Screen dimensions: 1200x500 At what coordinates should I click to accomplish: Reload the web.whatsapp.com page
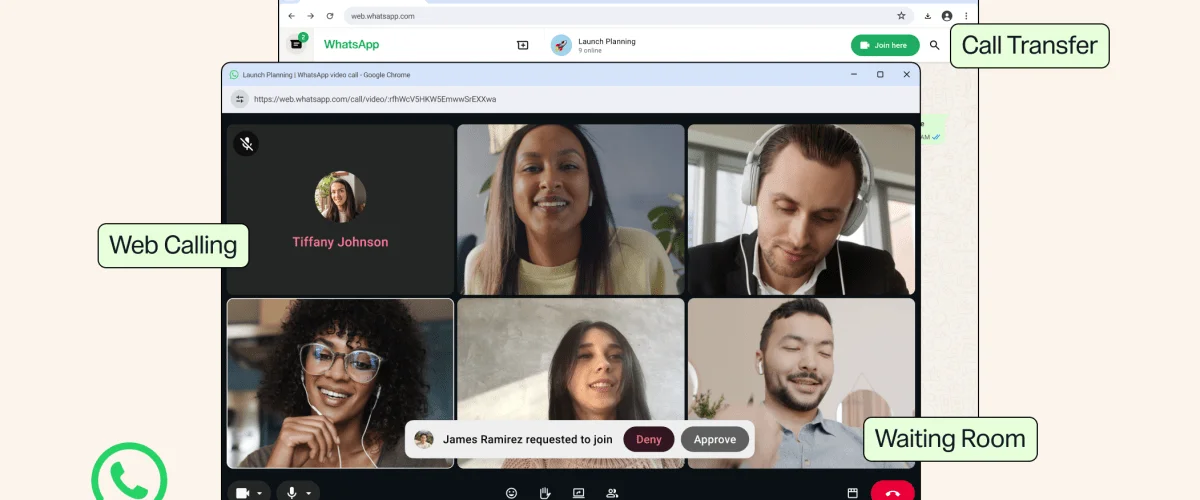click(x=330, y=16)
